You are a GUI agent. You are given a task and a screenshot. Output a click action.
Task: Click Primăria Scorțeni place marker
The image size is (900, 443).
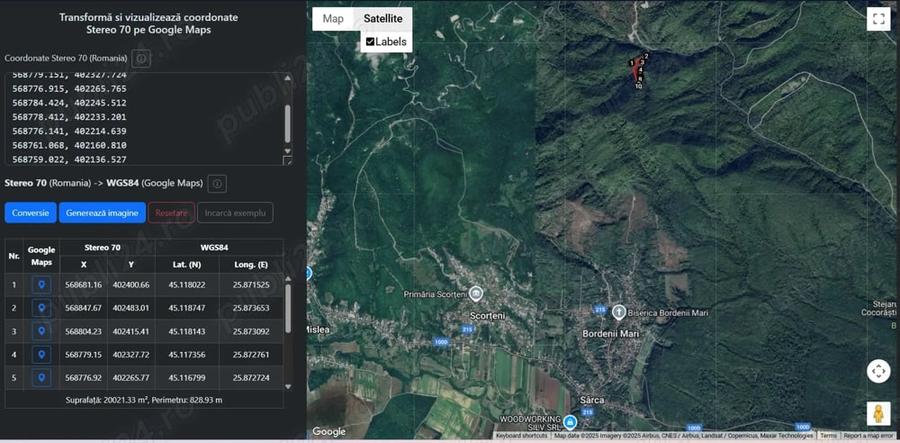coord(475,294)
